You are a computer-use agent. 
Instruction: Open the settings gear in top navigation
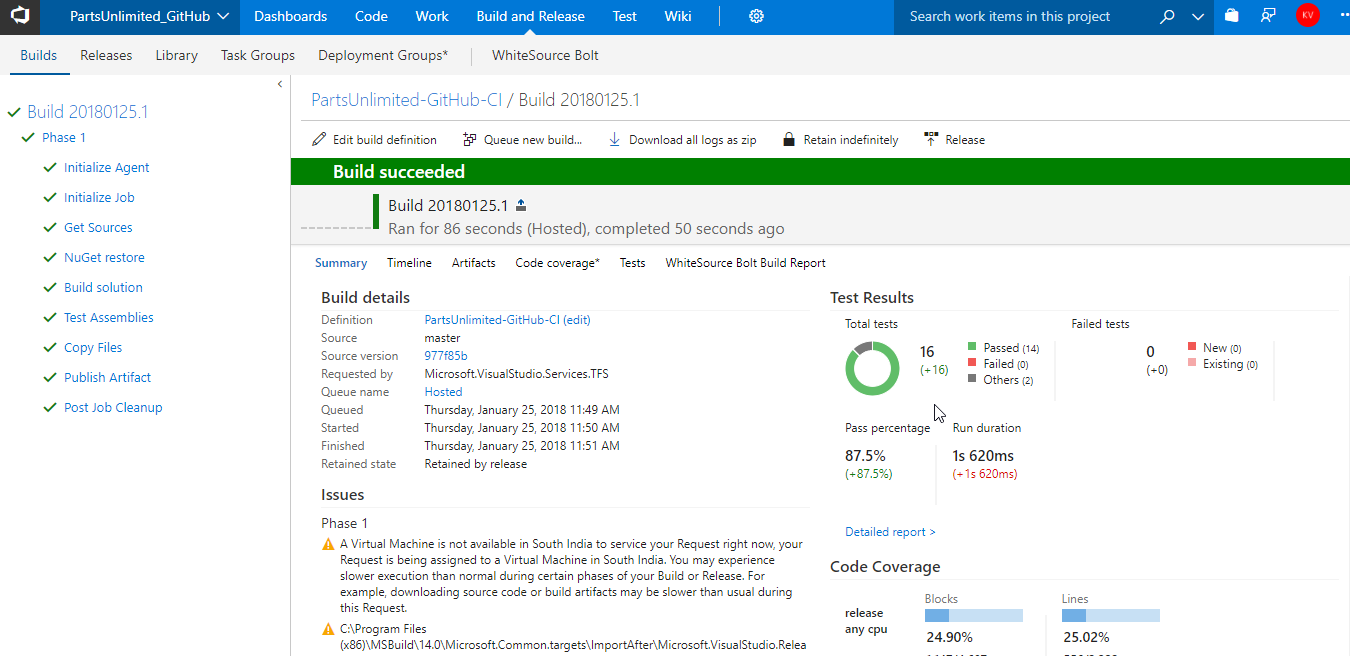(x=757, y=16)
